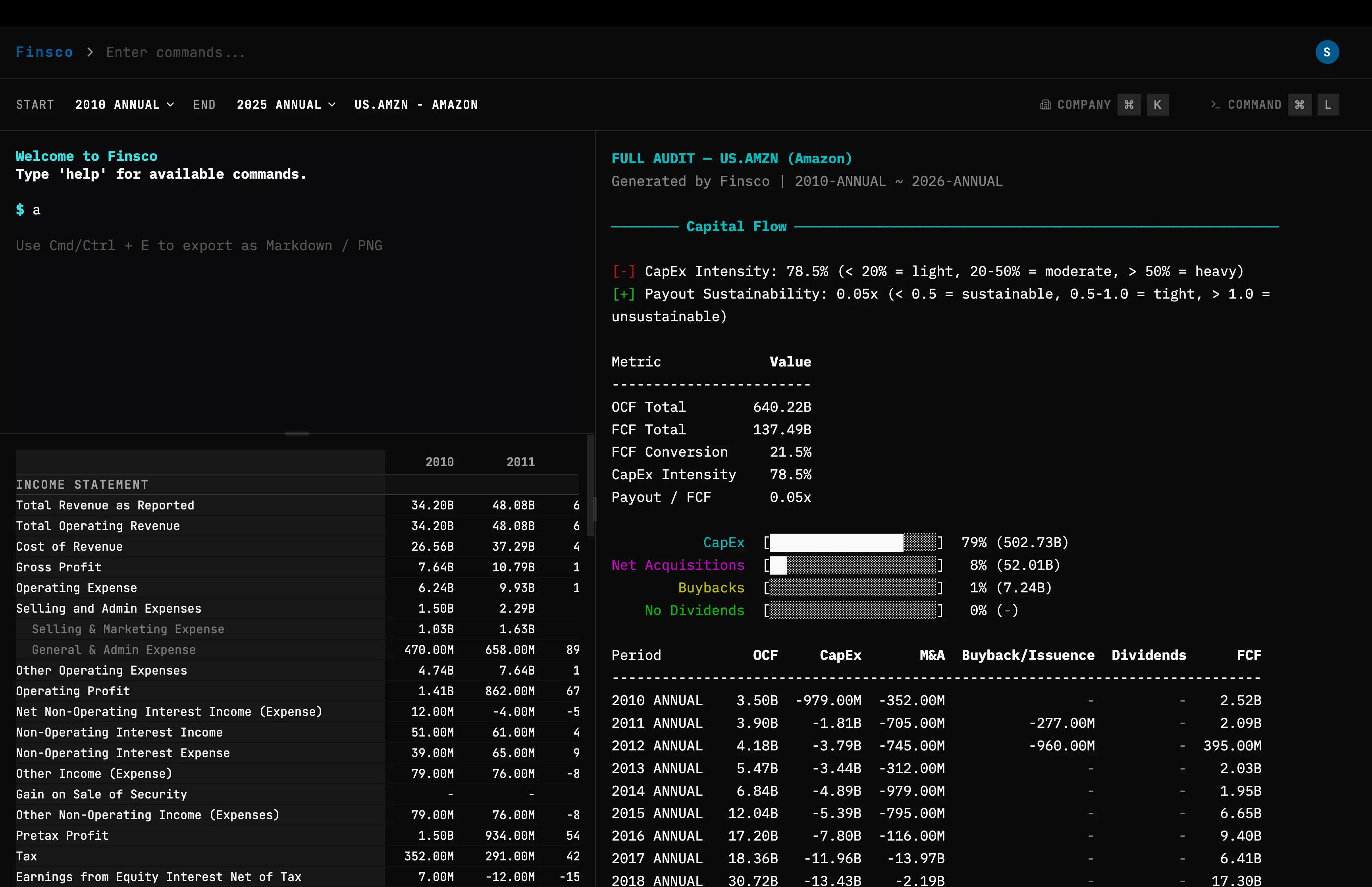Click the financial table vertical scrollbar
Image resolution: width=1372 pixels, height=887 pixels.
click(590, 486)
